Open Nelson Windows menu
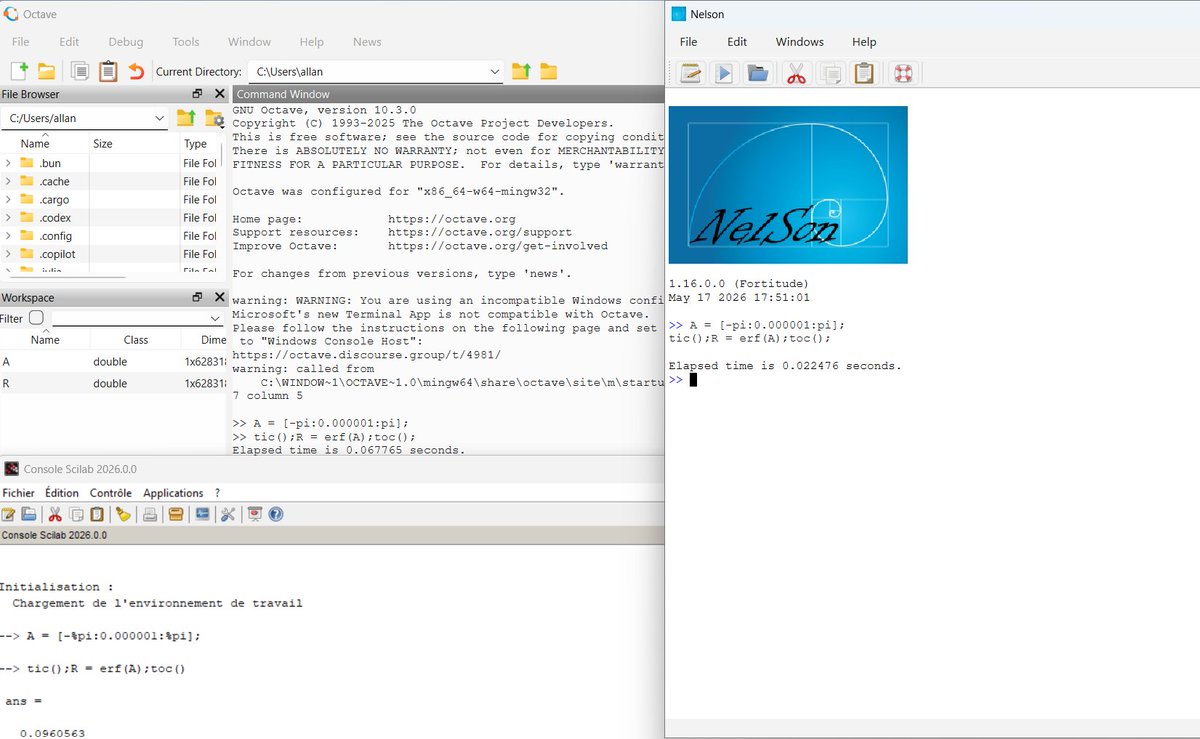 (x=800, y=42)
